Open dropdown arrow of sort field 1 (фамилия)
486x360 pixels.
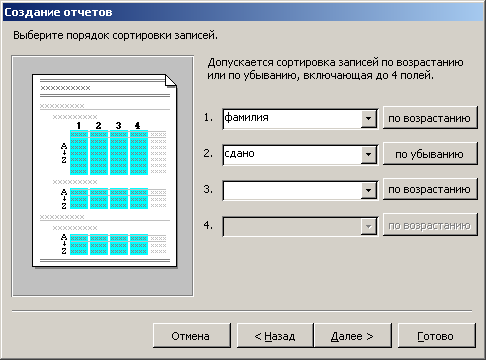368,118
